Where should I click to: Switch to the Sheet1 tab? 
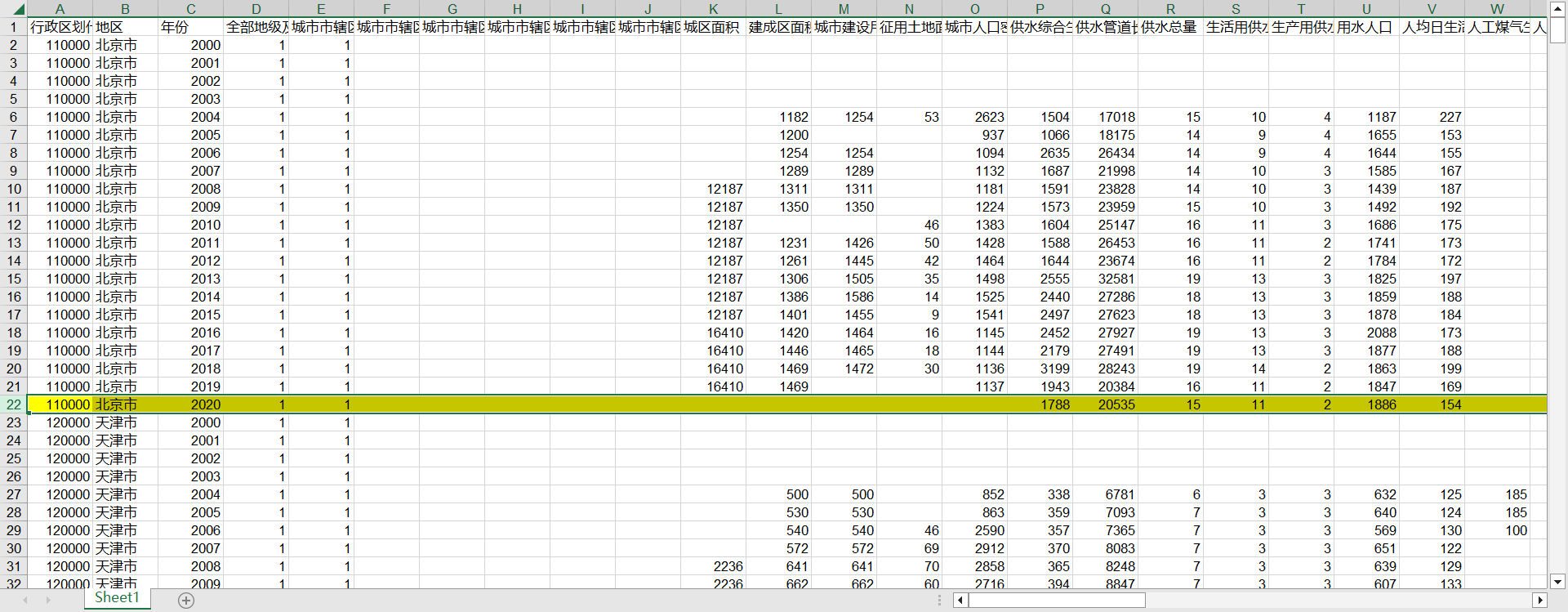click(x=117, y=598)
